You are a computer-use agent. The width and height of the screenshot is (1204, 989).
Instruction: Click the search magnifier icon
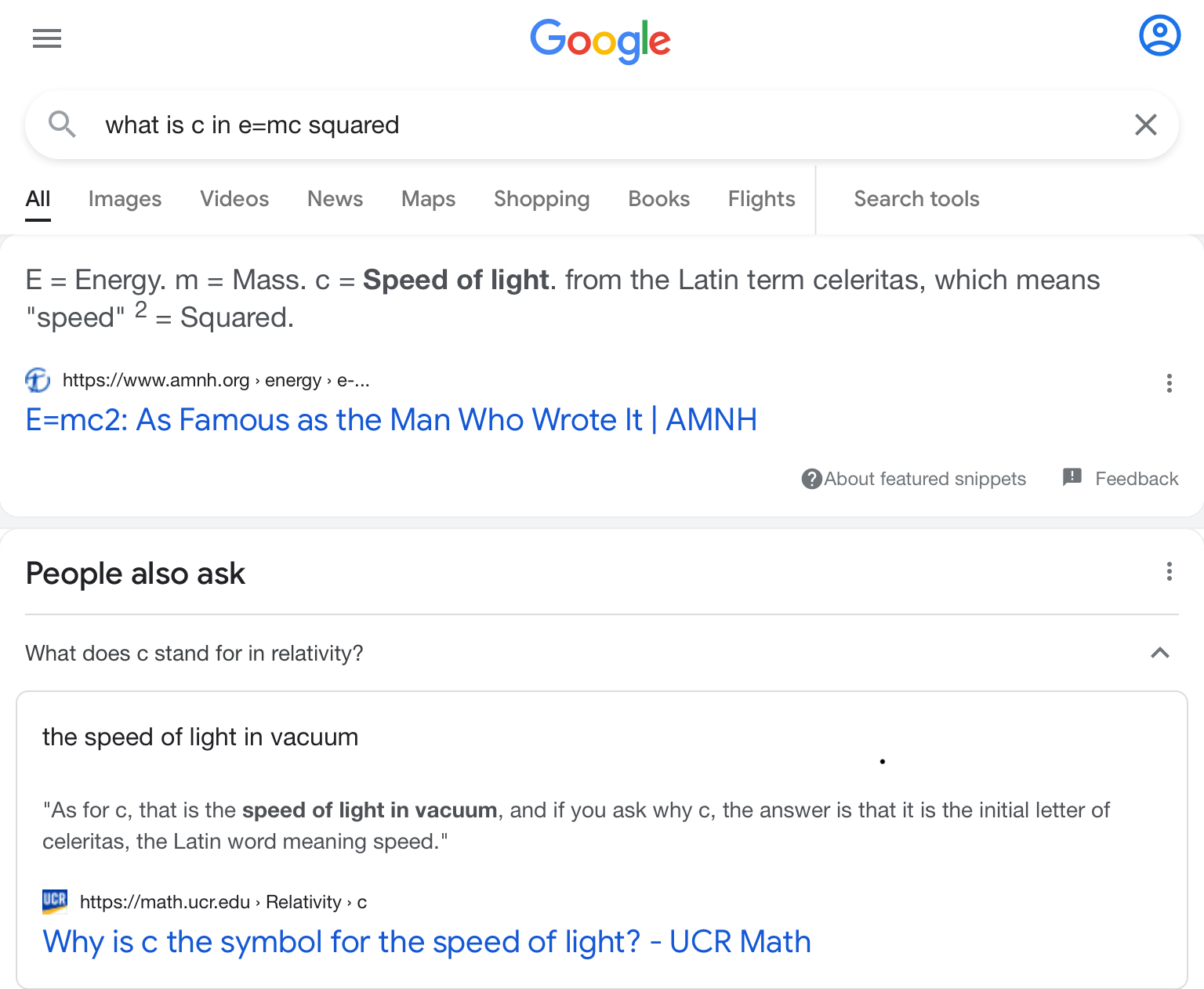point(62,125)
